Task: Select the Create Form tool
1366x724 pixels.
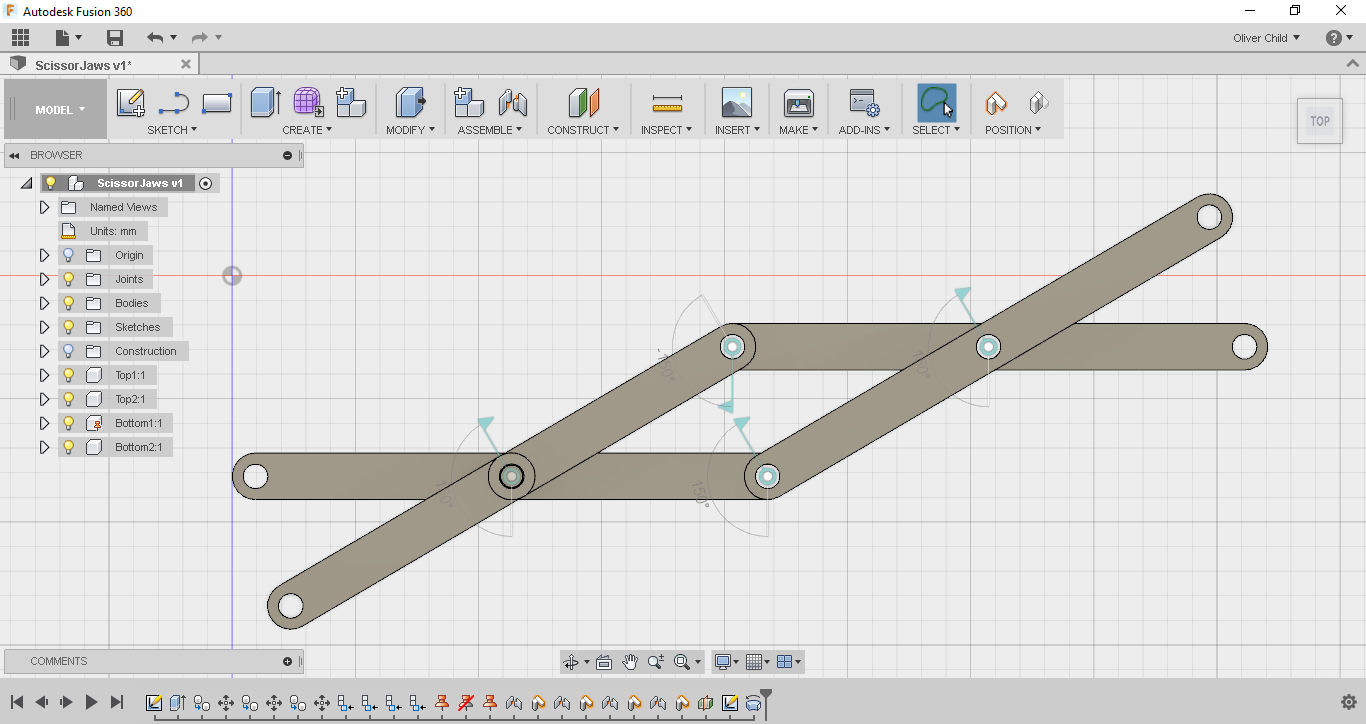Action: [x=308, y=103]
